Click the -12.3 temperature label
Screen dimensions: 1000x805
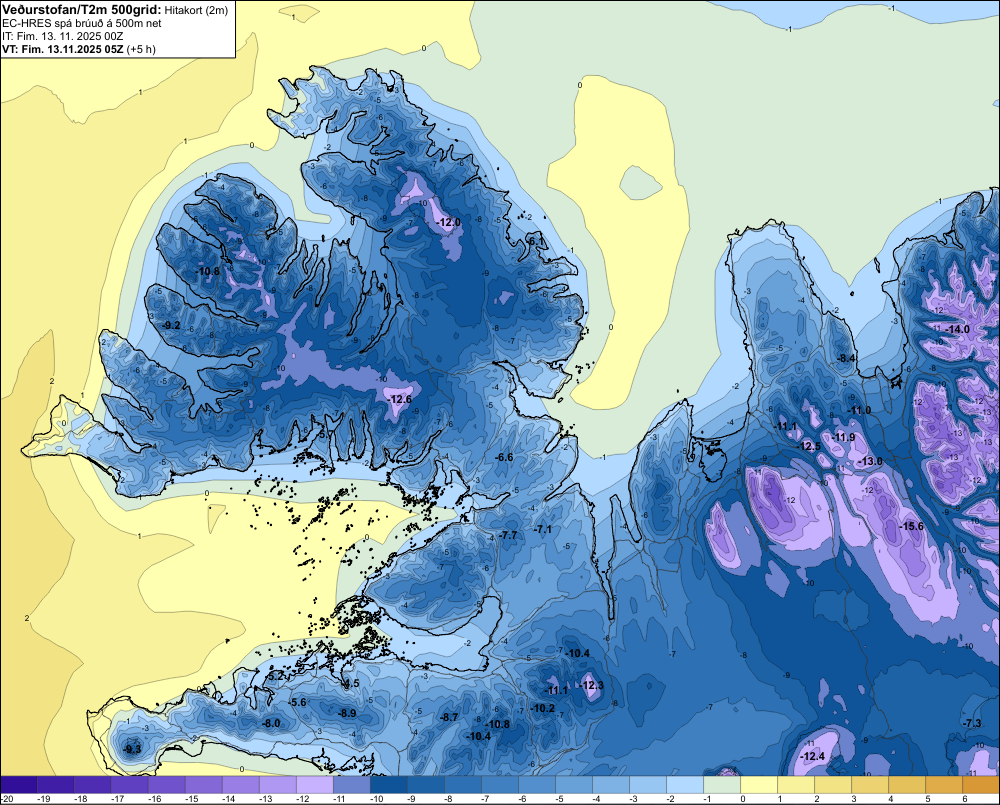click(592, 685)
